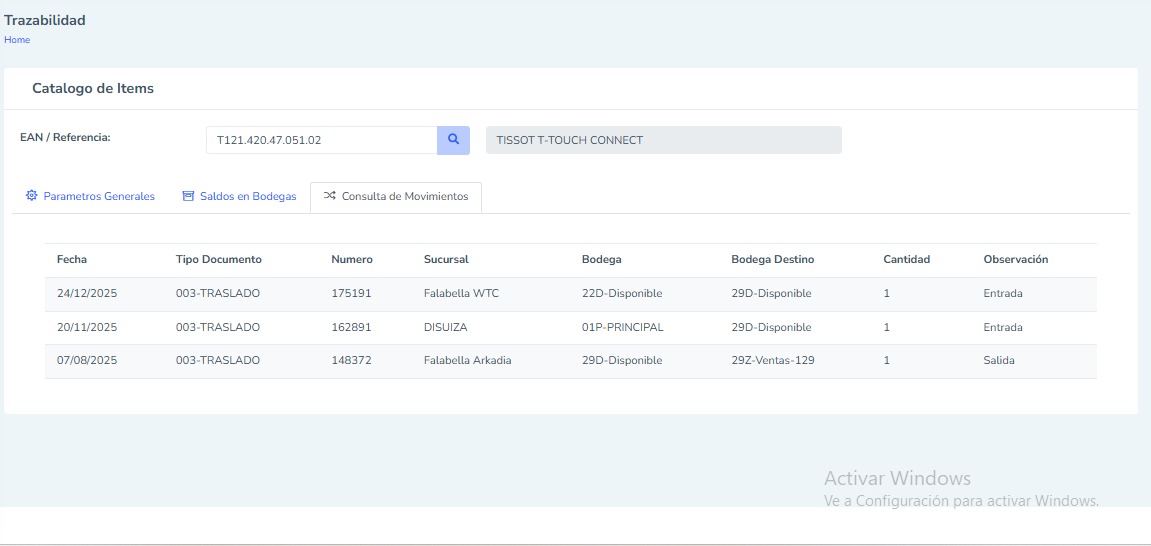Click the box icon beside Saldos en Bodegas

(188, 196)
